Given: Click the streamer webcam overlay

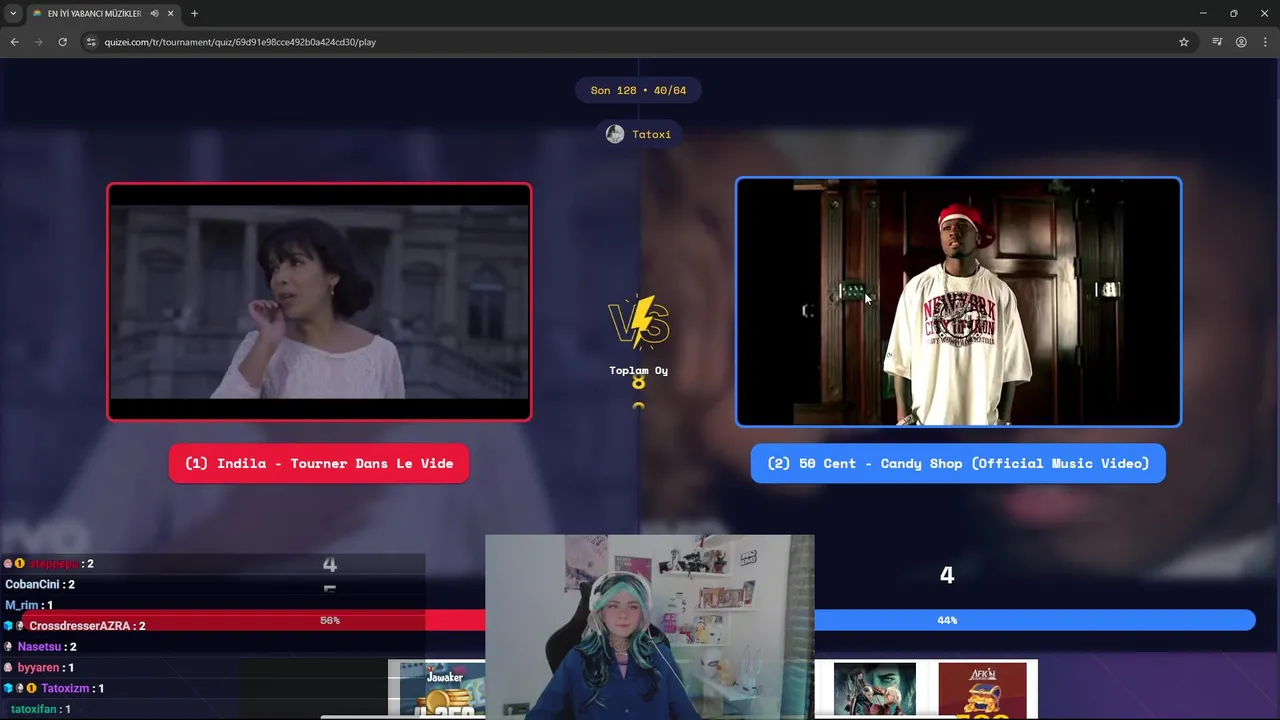Looking at the screenshot, I should coord(650,627).
